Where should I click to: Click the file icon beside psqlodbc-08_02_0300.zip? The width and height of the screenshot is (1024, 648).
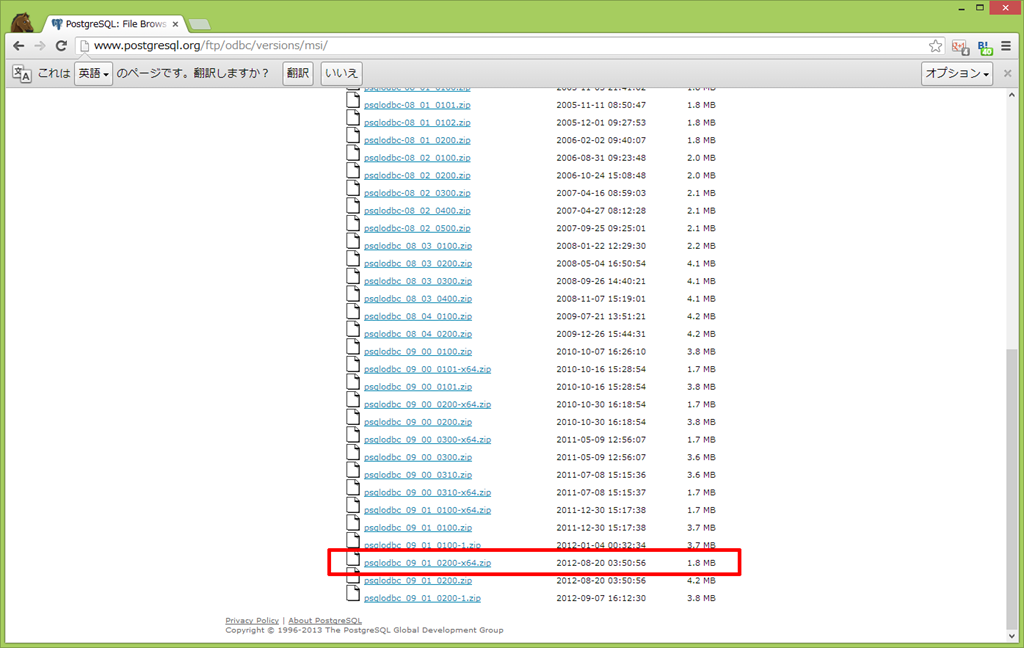tap(353, 188)
